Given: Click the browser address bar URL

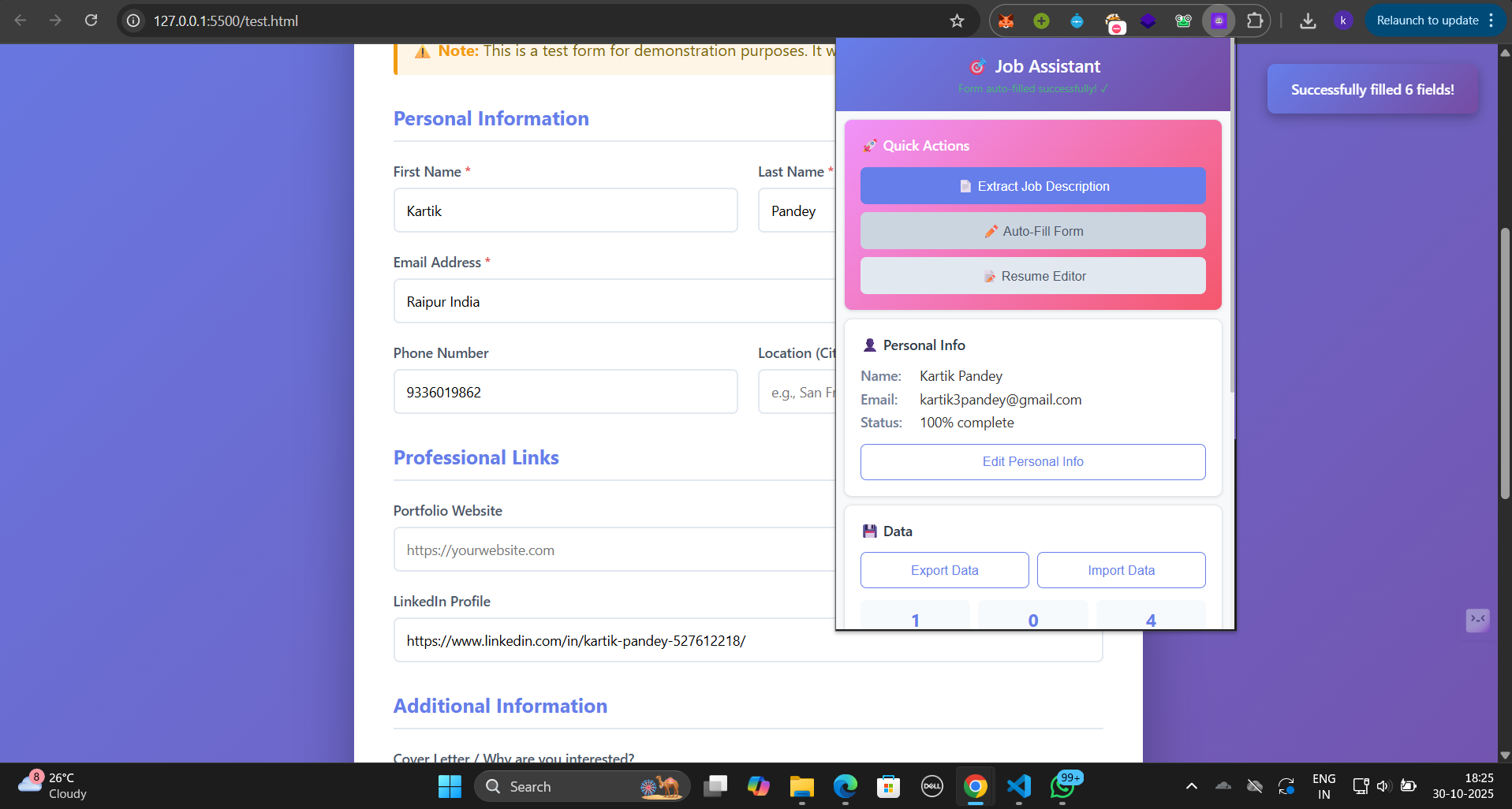Looking at the screenshot, I should click(226, 21).
